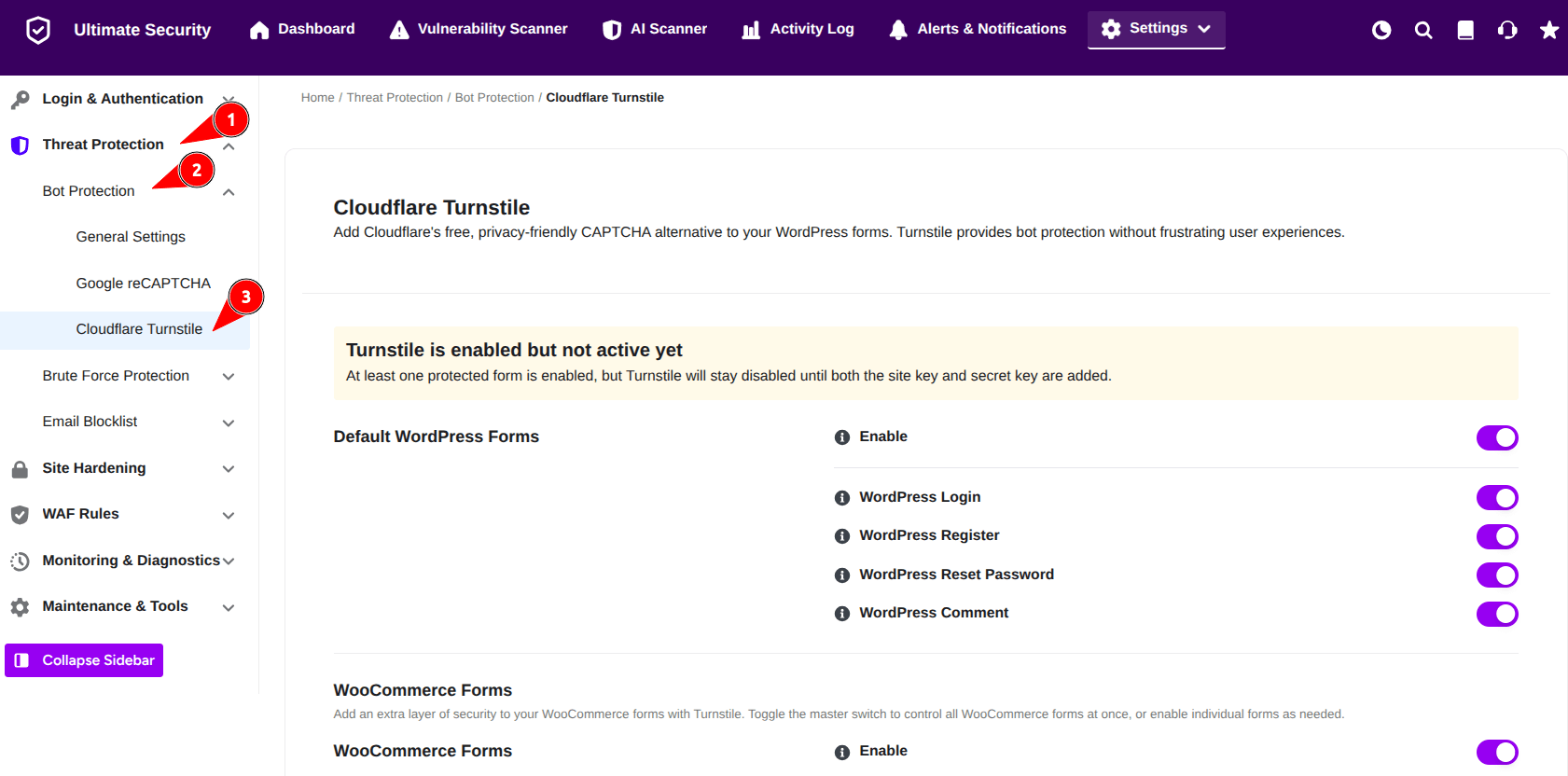
Task: Toggle the WooCommerce Forms Enable switch
Action: 1497,752
